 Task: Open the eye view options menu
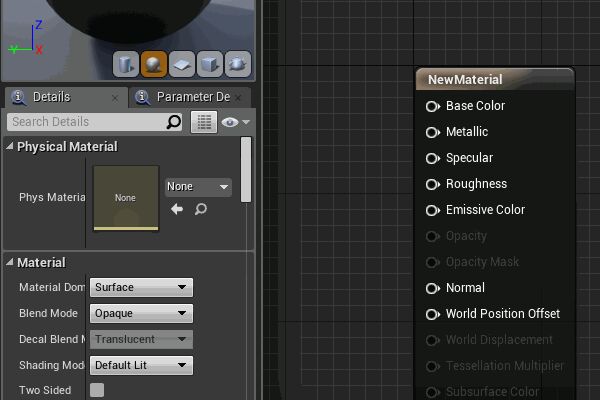235,122
